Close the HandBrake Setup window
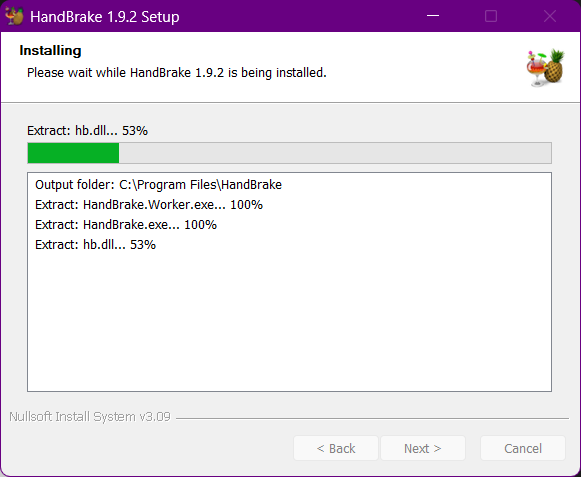This screenshot has height=477, width=581. click(x=550, y=16)
